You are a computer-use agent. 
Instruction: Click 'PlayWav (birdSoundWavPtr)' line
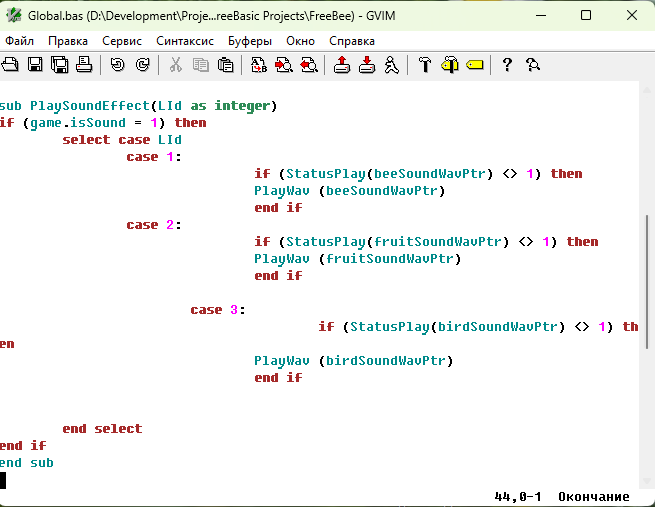pos(353,361)
